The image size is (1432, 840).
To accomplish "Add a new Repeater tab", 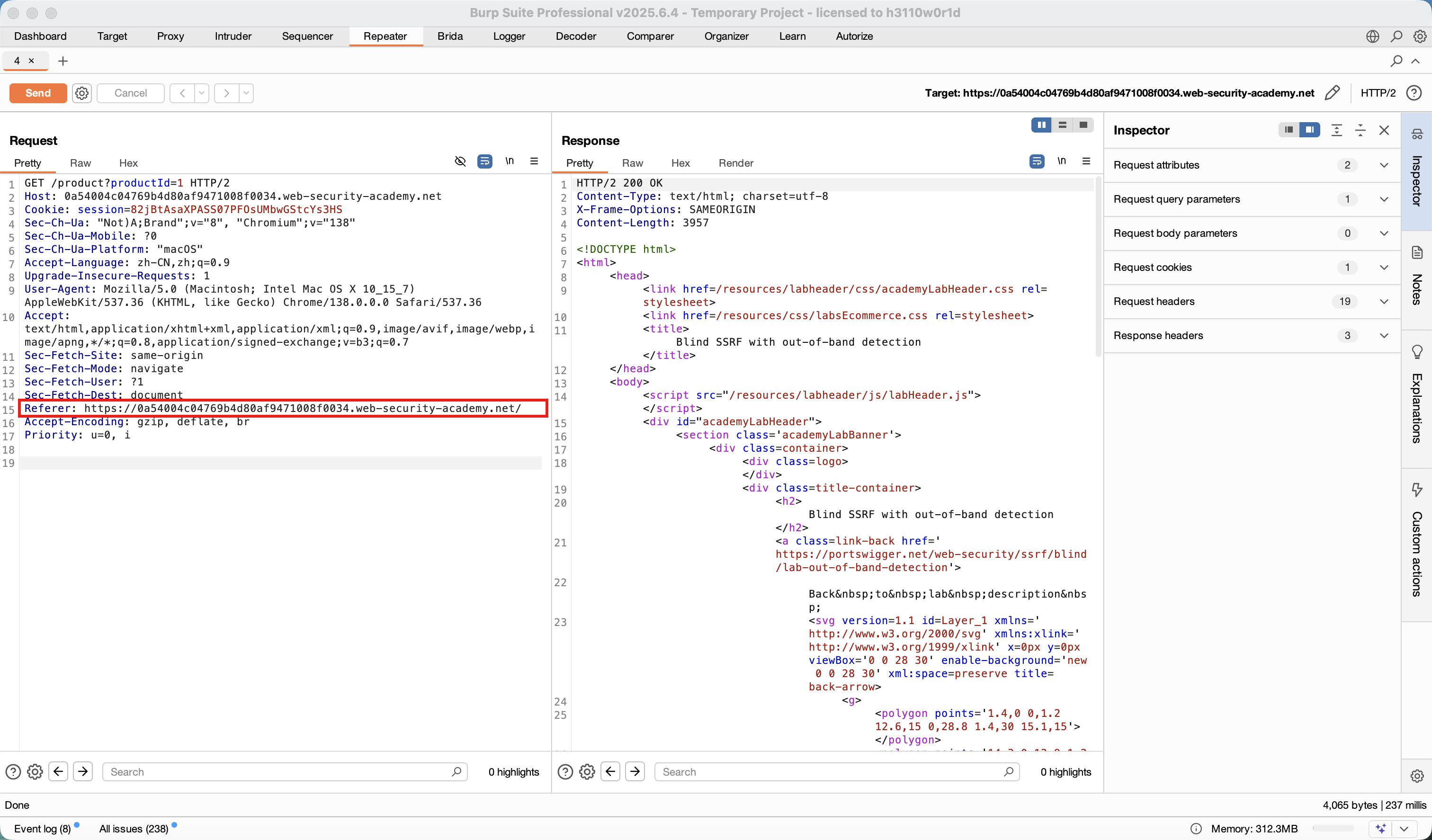I will (x=63, y=61).
